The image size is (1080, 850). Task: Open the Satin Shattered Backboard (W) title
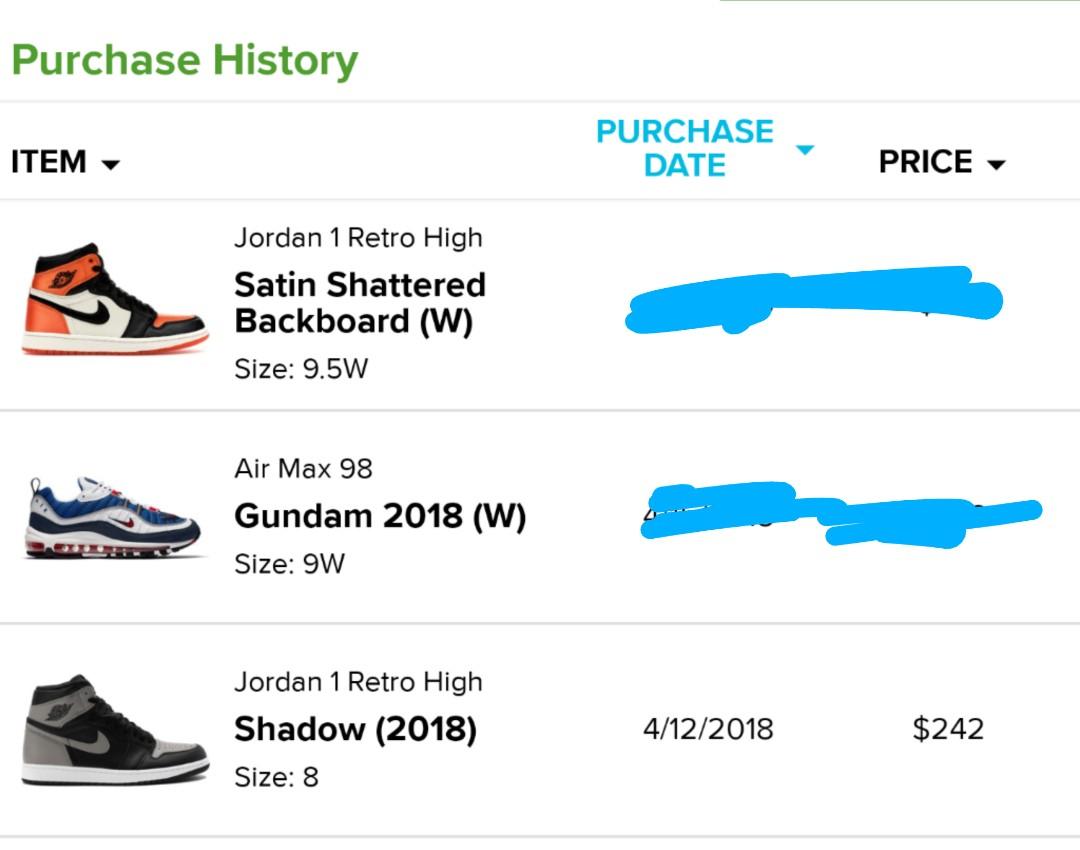[x=360, y=303]
